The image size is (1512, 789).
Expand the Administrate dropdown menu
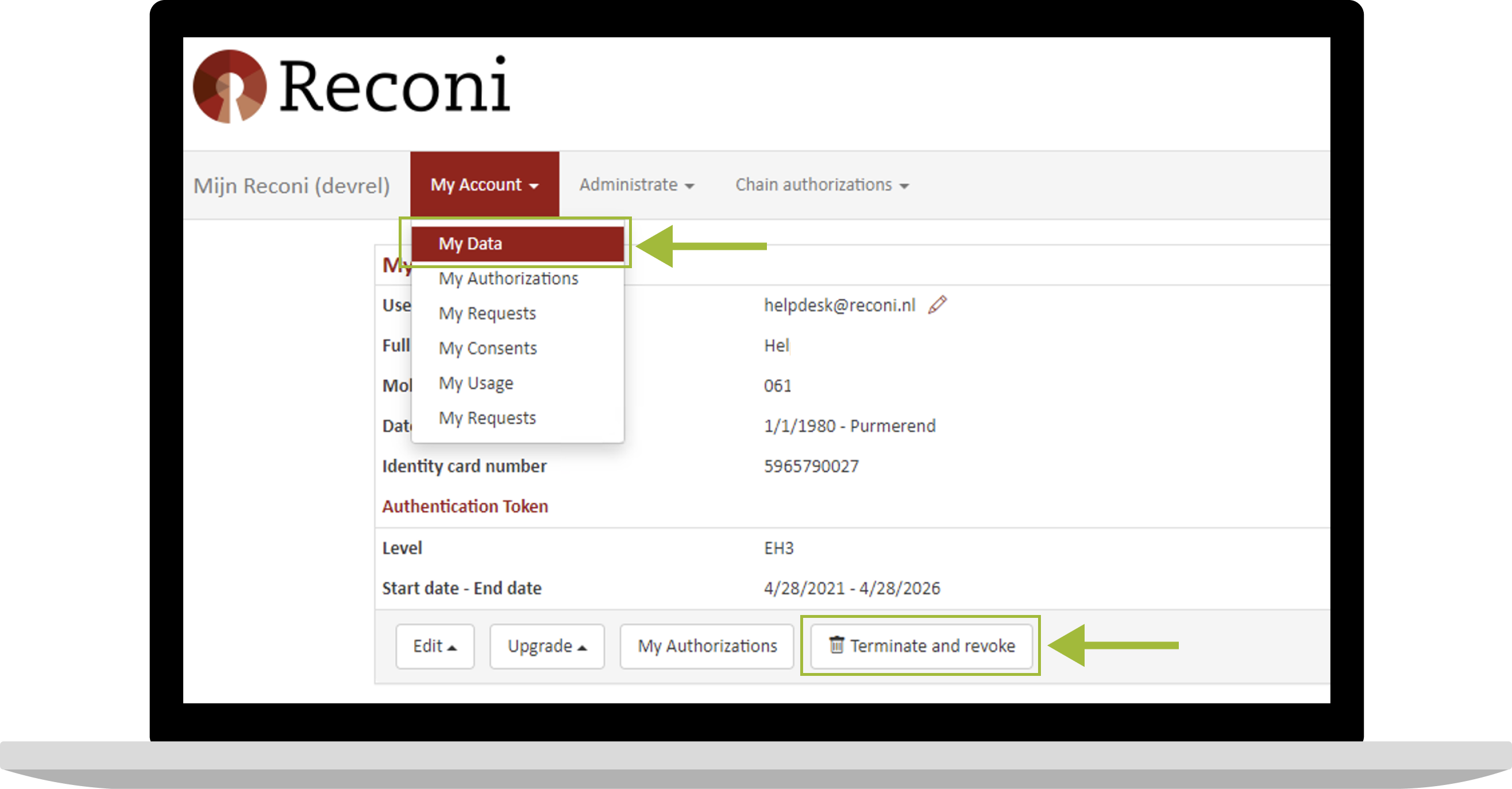tap(637, 185)
